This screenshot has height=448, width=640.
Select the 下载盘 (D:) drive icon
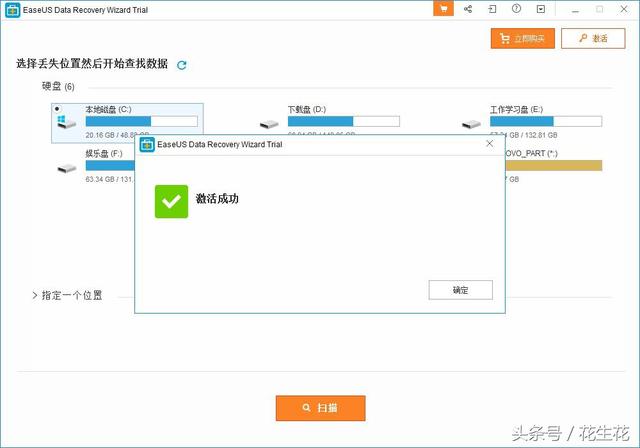click(269, 124)
